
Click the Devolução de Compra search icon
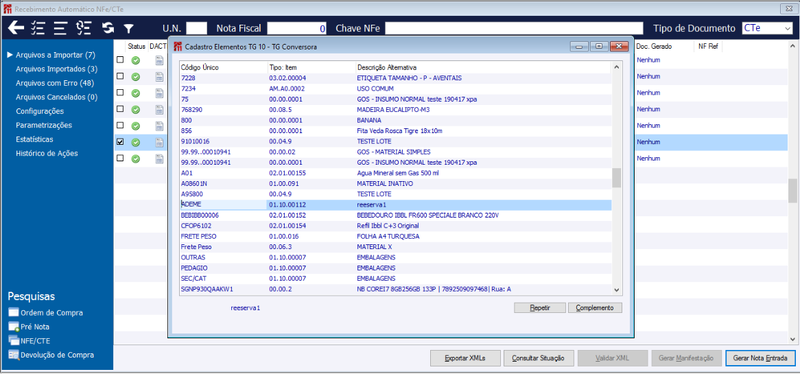[13, 355]
